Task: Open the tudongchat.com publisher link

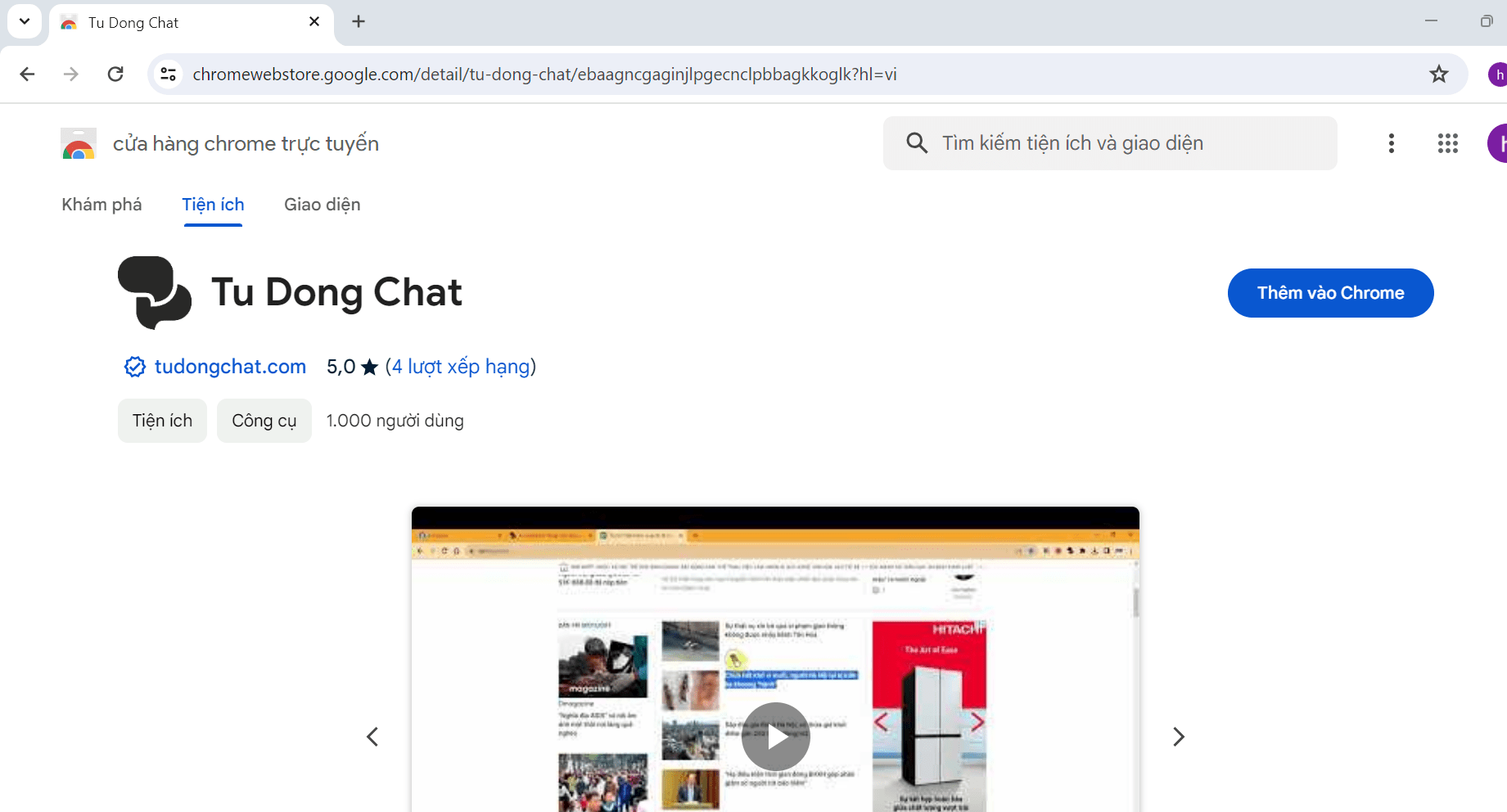Action: (x=230, y=367)
